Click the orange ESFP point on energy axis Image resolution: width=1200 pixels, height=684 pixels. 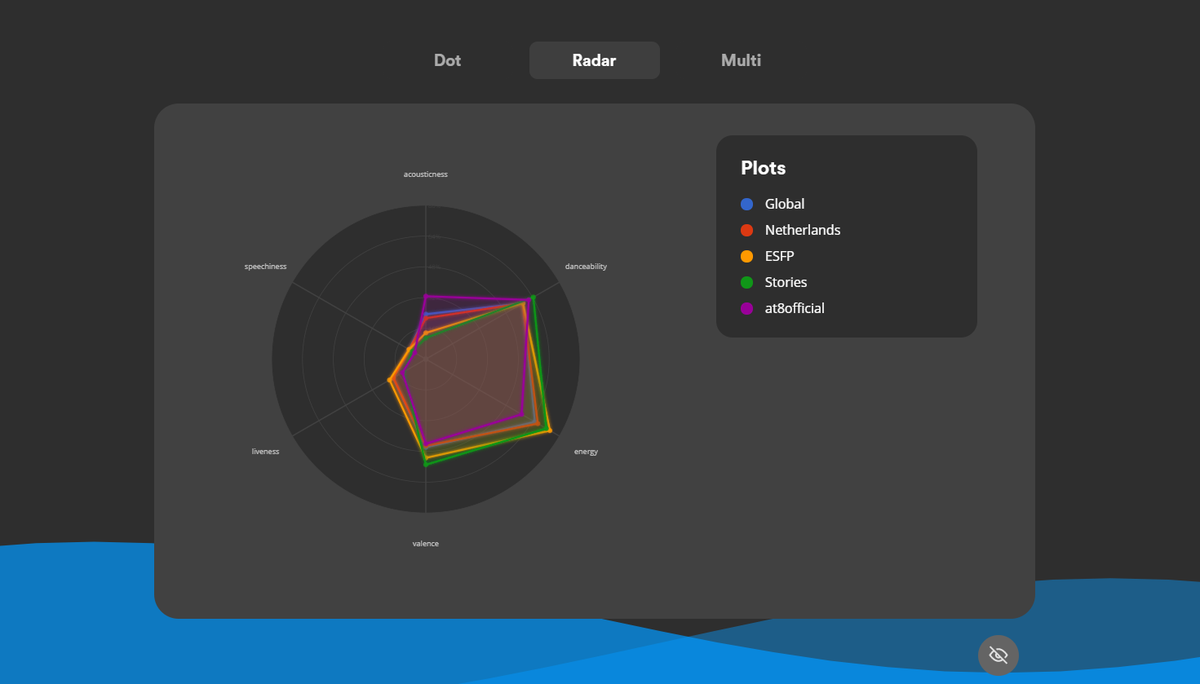tap(550, 431)
